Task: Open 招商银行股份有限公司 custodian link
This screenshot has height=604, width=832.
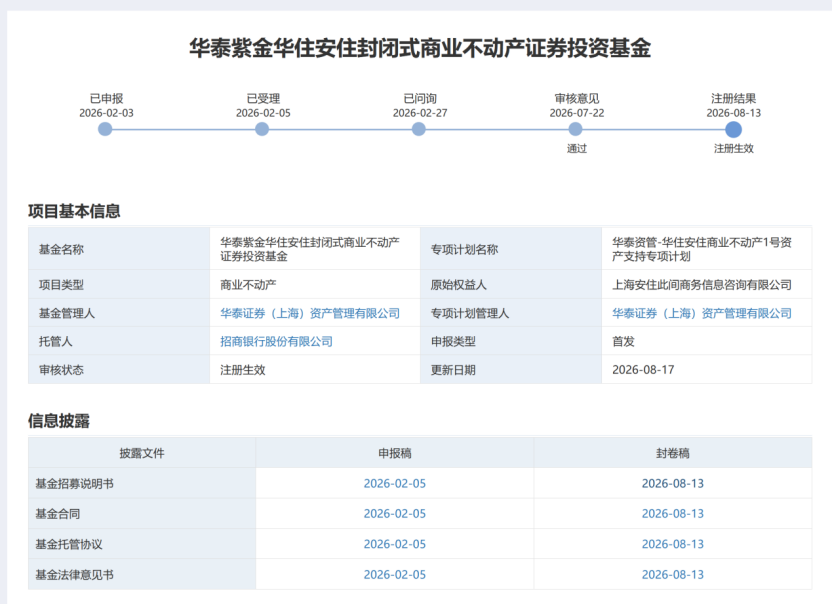Action: click(276, 341)
